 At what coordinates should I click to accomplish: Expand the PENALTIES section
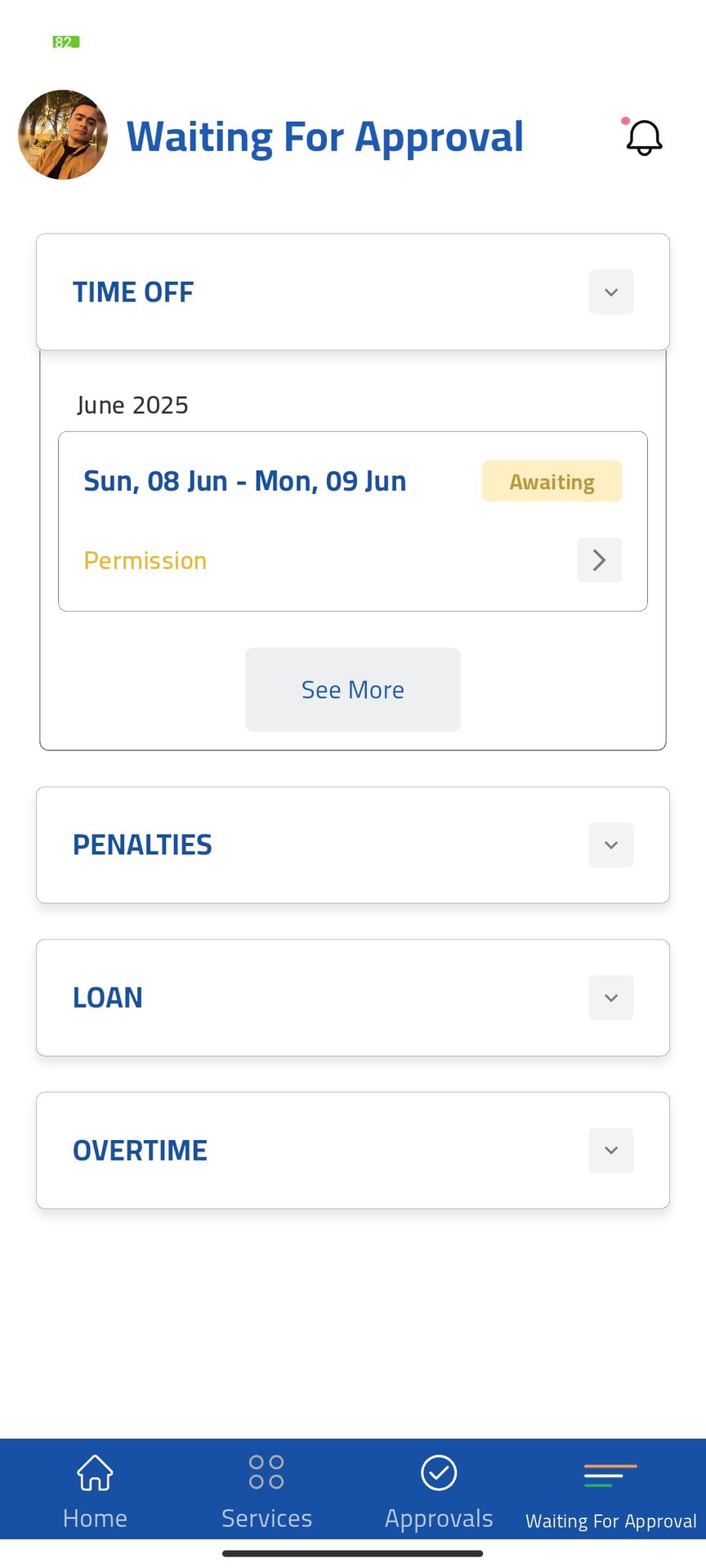(610, 845)
